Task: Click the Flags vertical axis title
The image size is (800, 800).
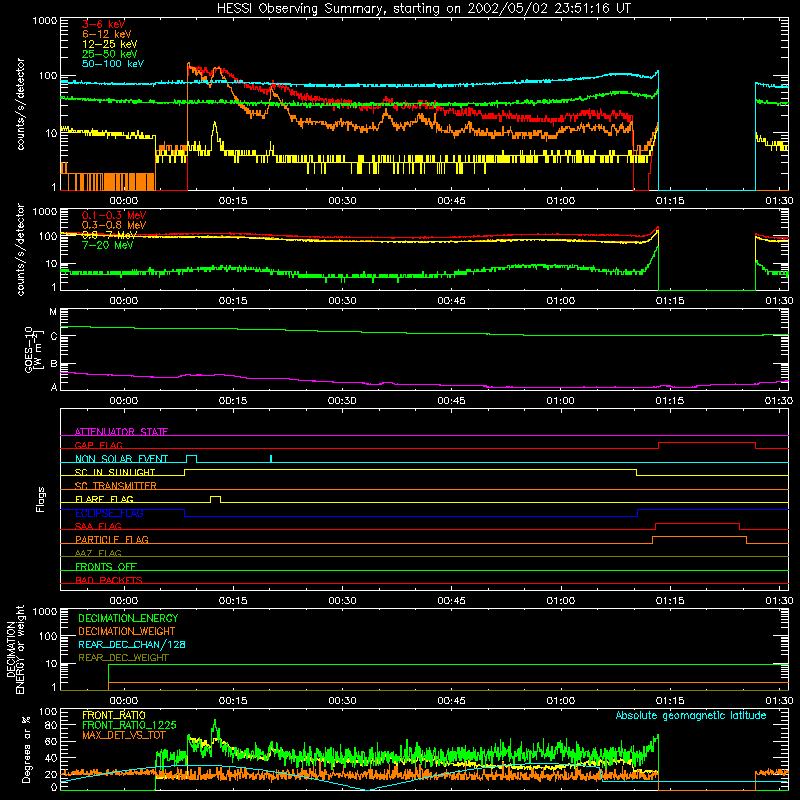Action: 41,499
